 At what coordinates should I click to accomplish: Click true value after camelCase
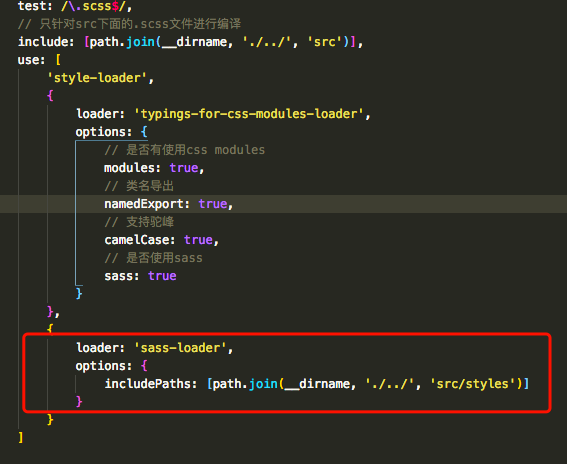pos(199,240)
